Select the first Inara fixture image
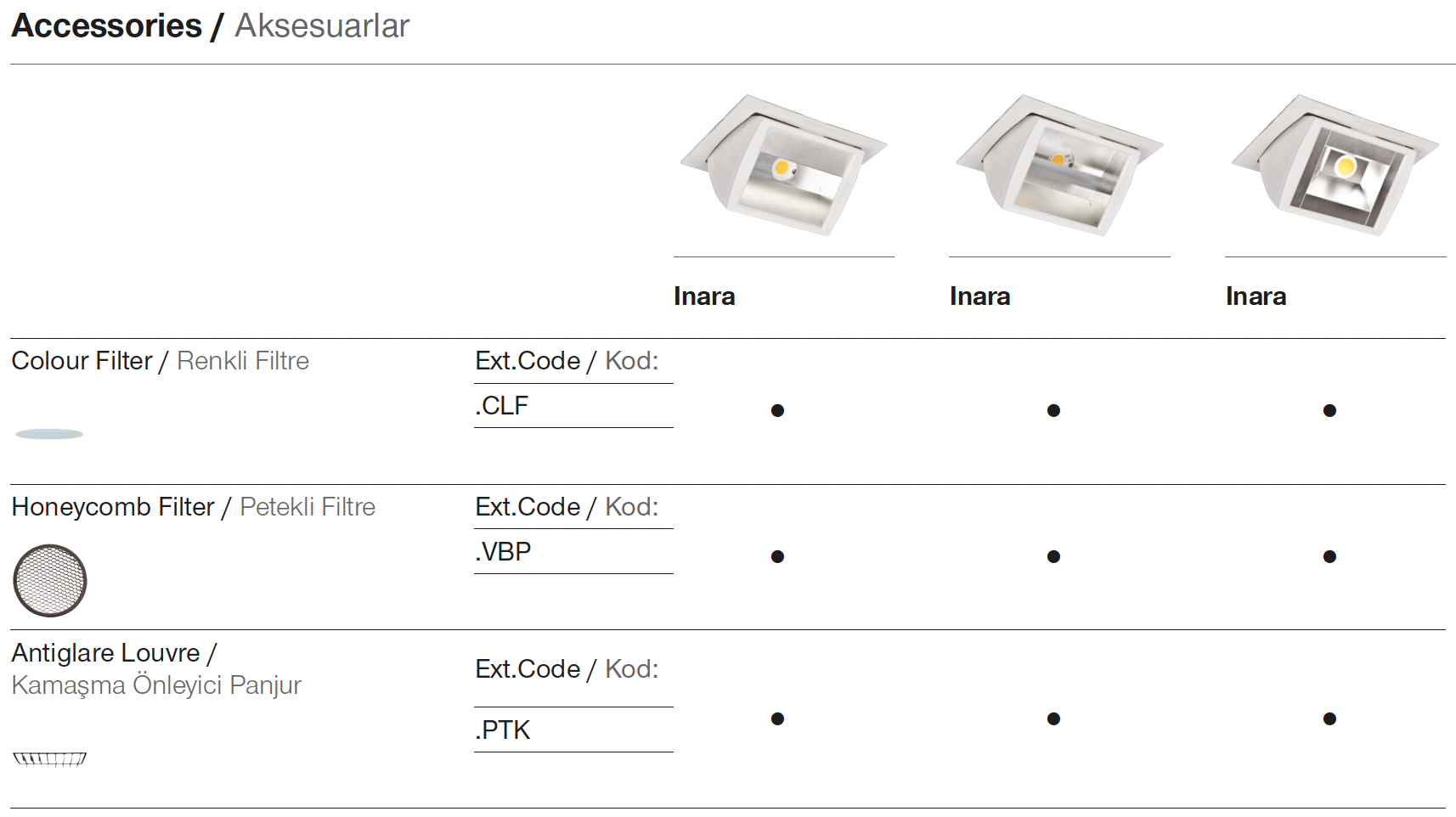 pyautogui.click(x=783, y=166)
